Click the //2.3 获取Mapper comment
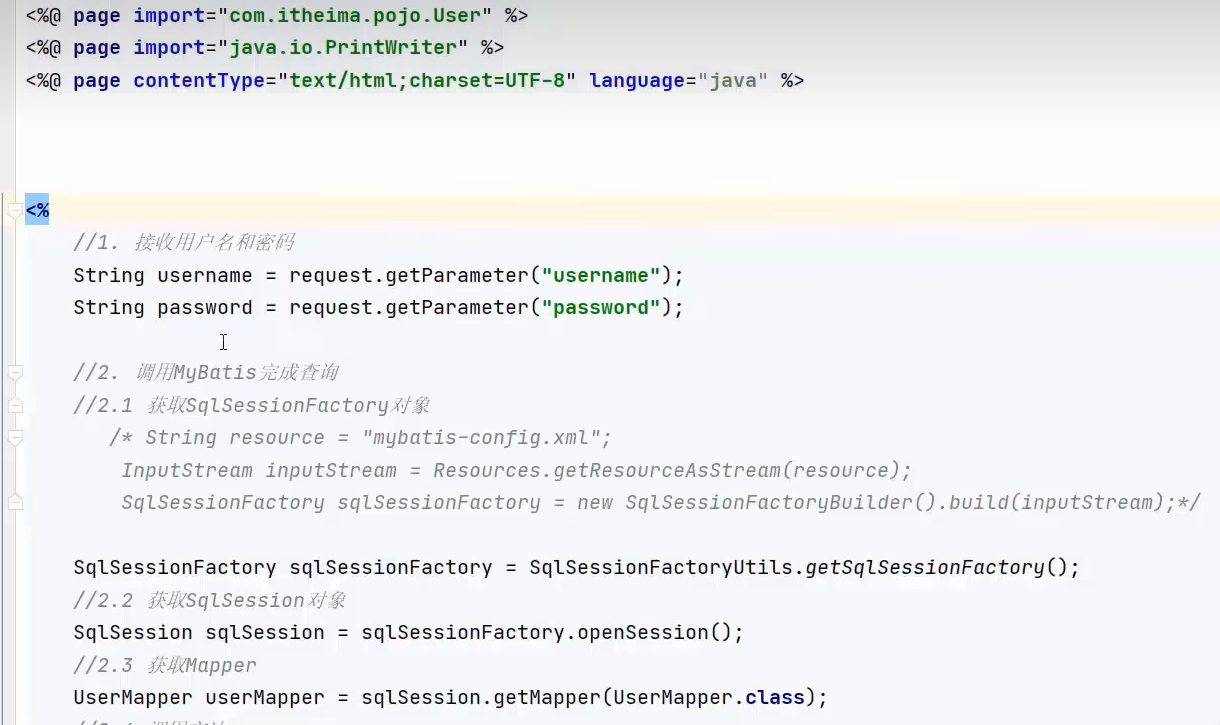The image size is (1220, 725). click(165, 665)
